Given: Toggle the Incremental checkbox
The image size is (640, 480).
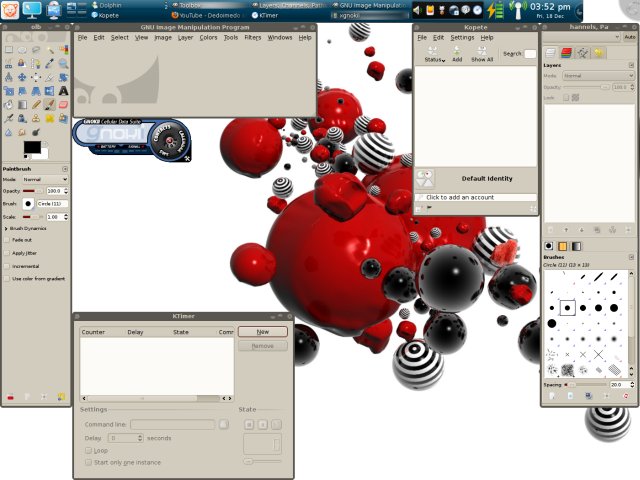Looking at the screenshot, I should tap(7, 266).
